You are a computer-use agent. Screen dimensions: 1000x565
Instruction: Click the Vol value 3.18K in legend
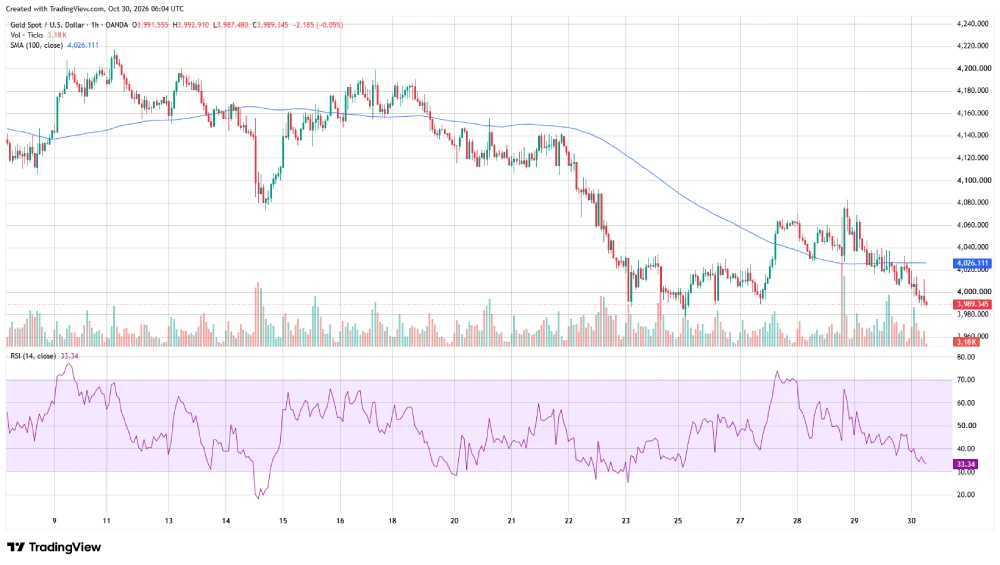coord(57,35)
